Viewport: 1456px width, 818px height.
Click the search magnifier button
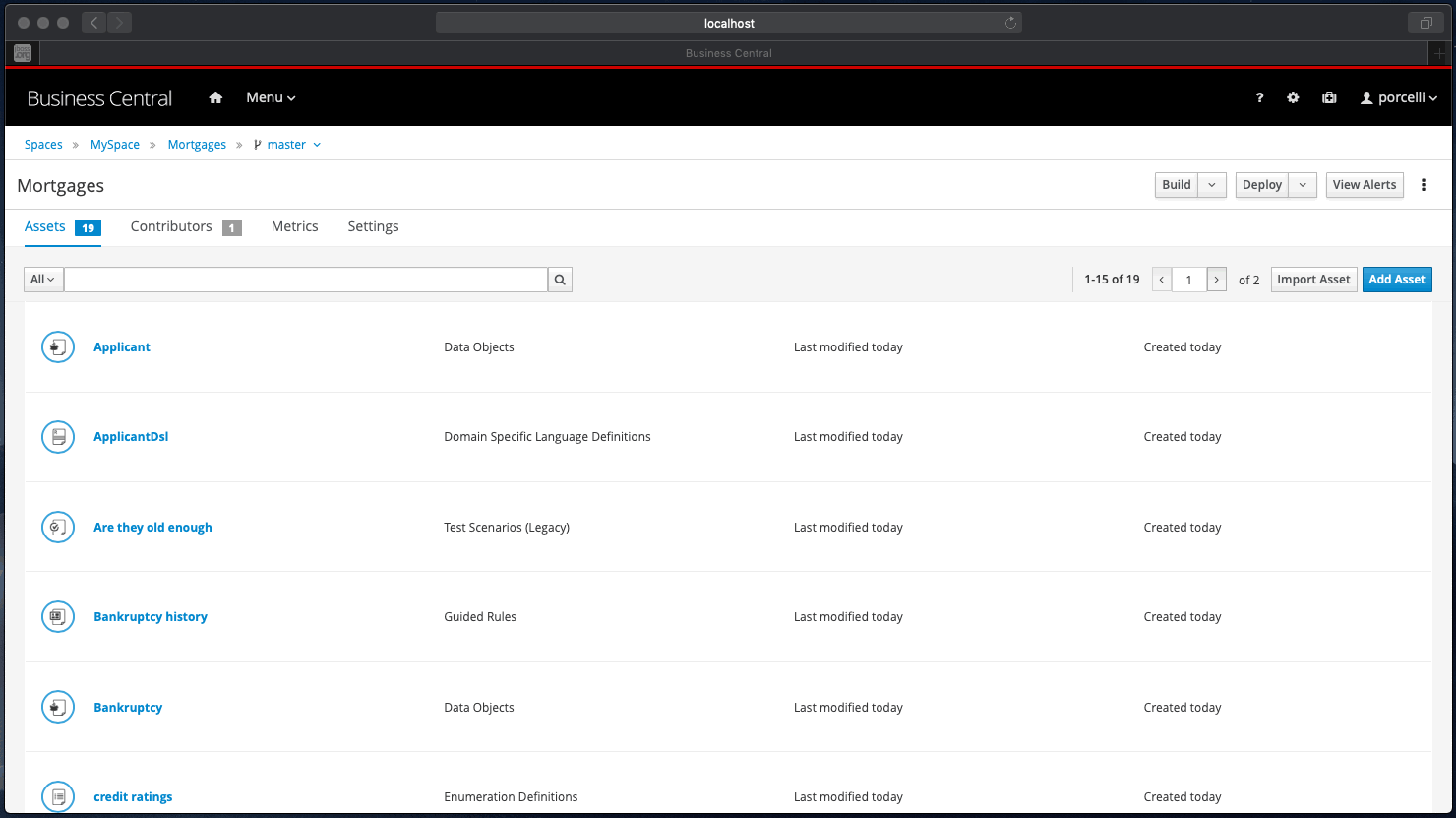[x=560, y=280]
